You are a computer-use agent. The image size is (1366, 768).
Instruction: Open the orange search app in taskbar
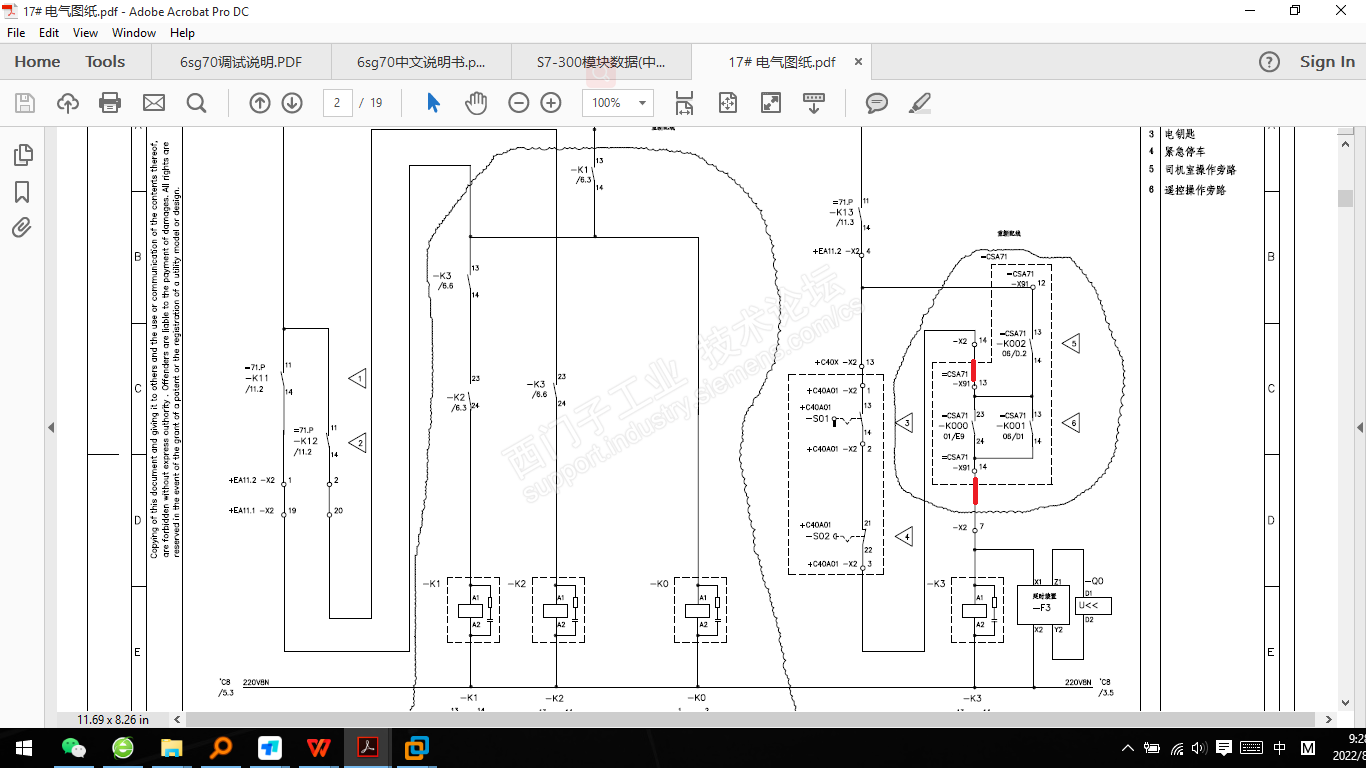(221, 747)
